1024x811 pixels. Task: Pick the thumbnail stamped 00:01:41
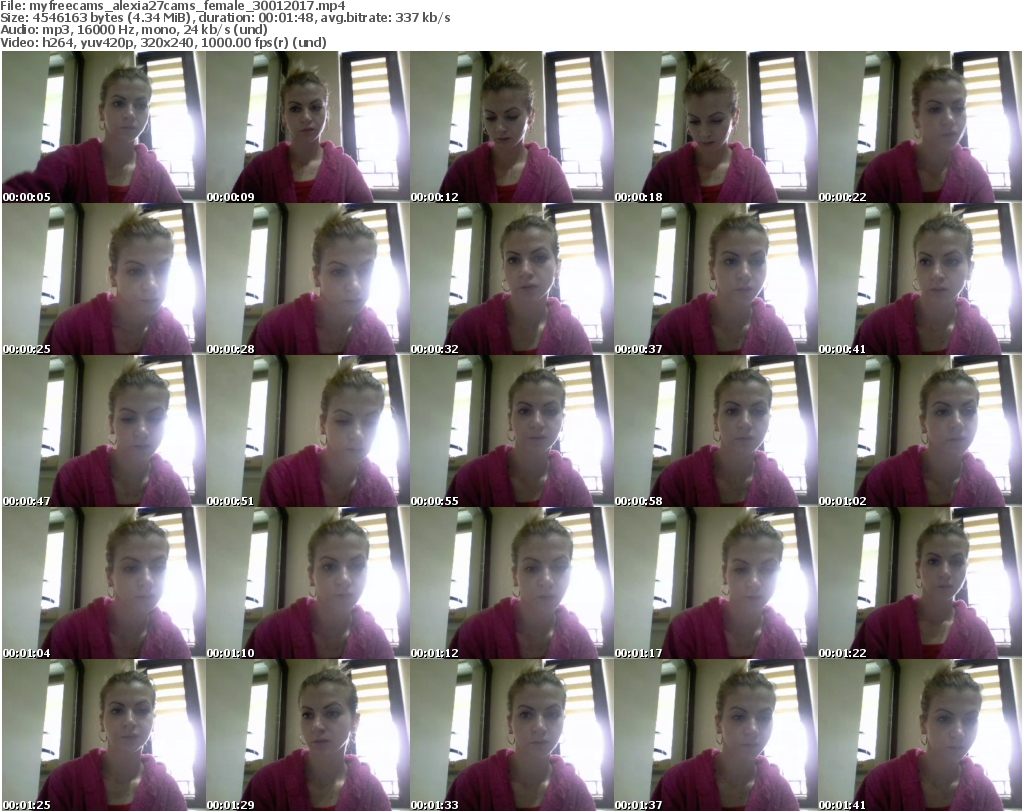tap(920, 735)
